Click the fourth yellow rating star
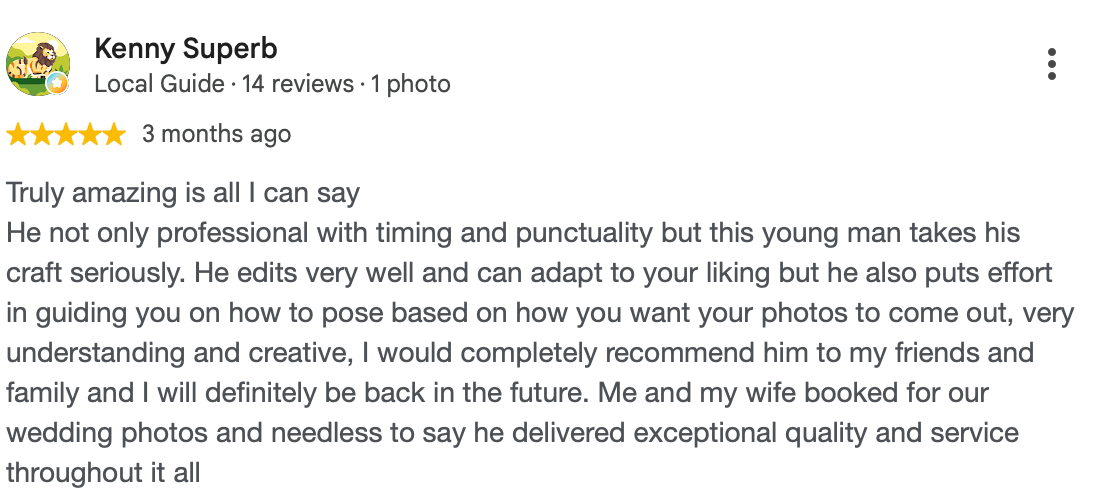This screenshot has width=1096, height=494. 89,134
